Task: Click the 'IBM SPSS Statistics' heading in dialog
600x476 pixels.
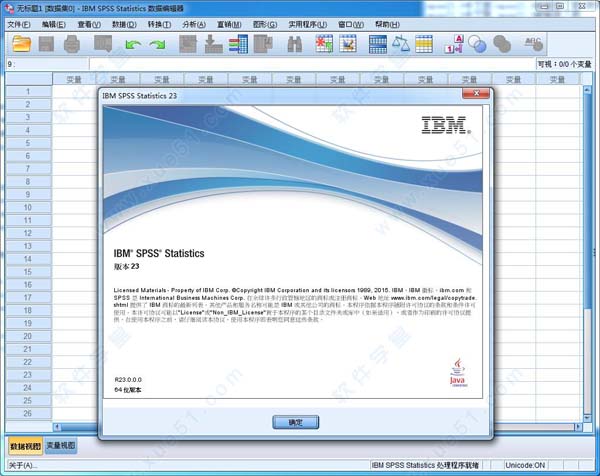Action: coord(159,253)
